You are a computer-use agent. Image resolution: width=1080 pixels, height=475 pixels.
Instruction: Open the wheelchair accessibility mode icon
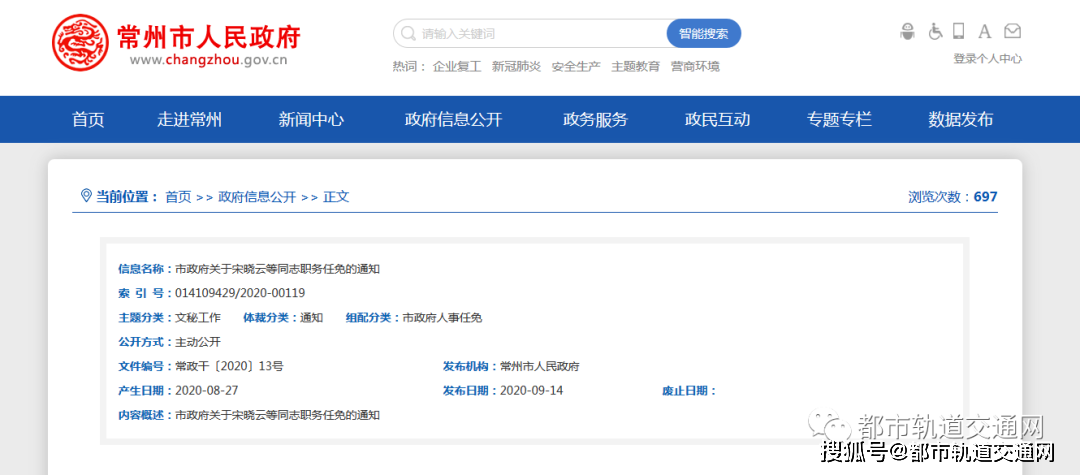[935, 32]
